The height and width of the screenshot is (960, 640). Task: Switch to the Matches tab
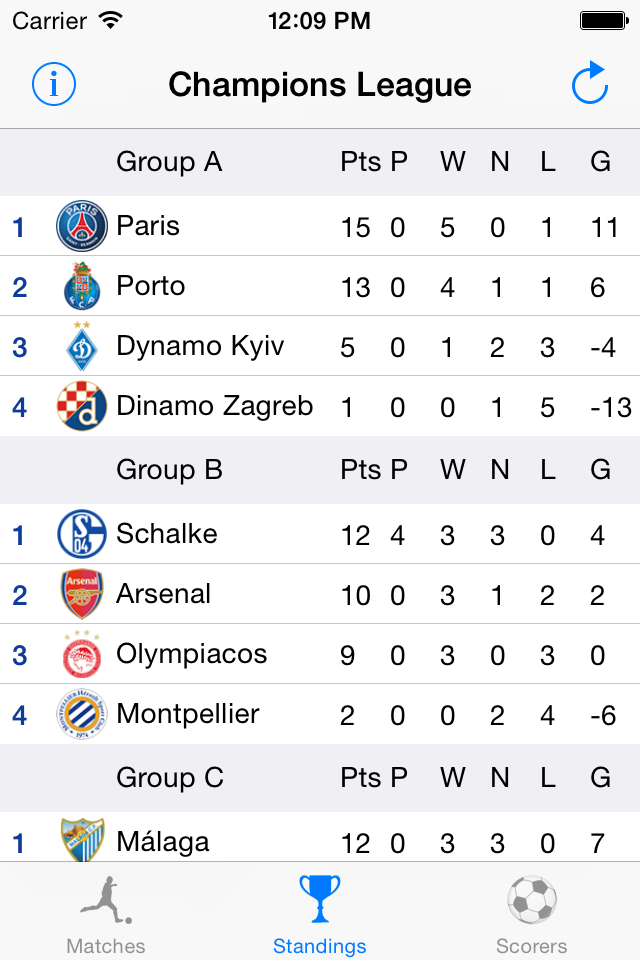[106, 915]
